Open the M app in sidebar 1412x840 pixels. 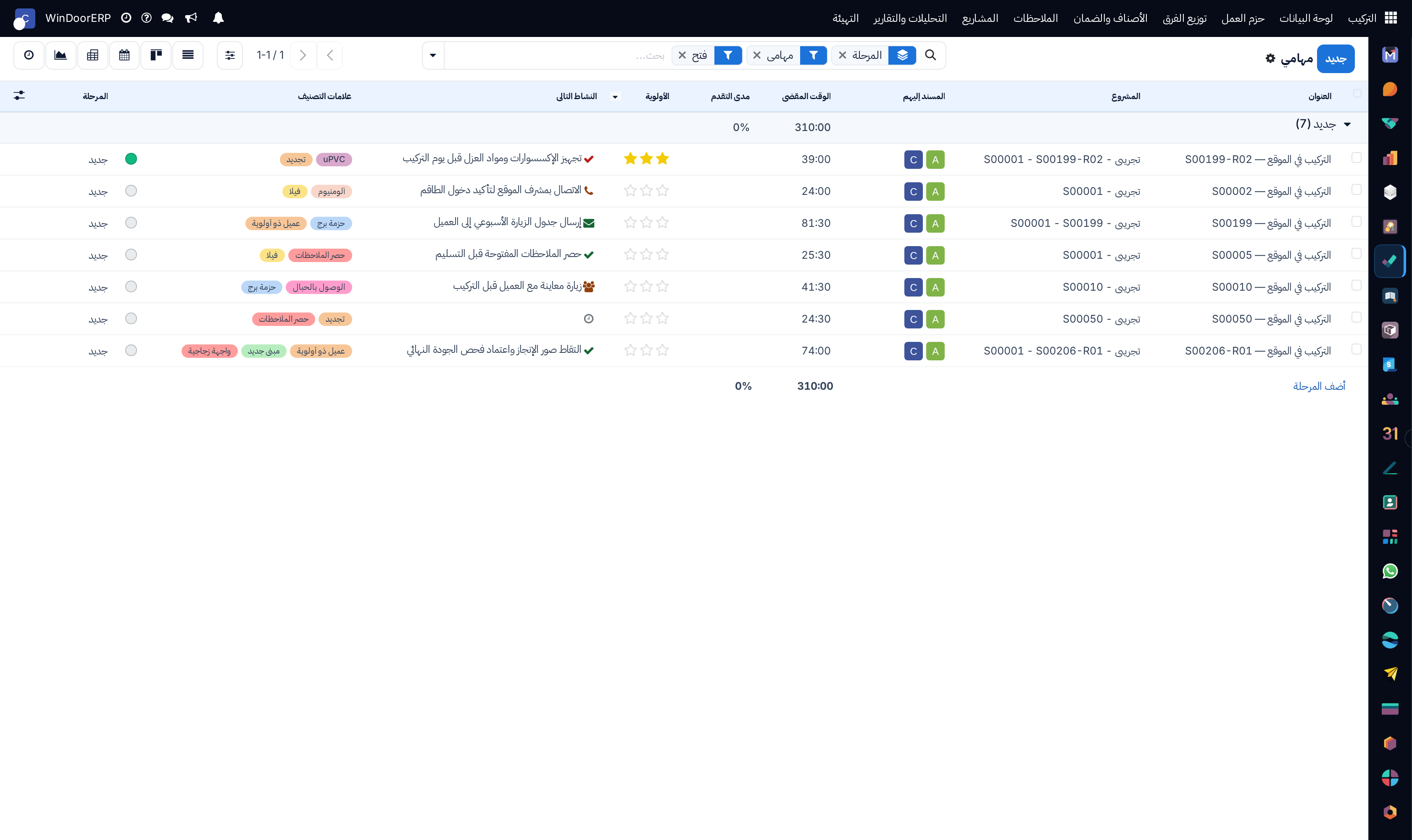point(1390,55)
